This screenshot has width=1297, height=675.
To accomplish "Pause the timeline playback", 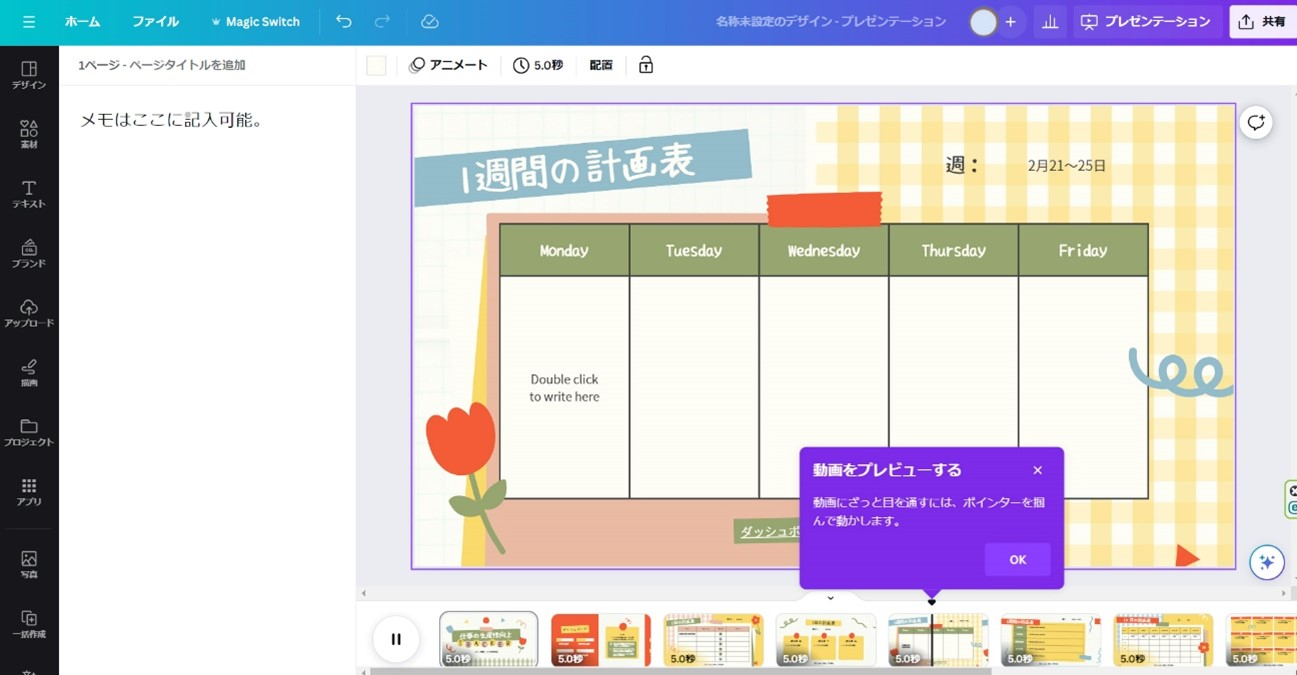I will click(x=396, y=639).
